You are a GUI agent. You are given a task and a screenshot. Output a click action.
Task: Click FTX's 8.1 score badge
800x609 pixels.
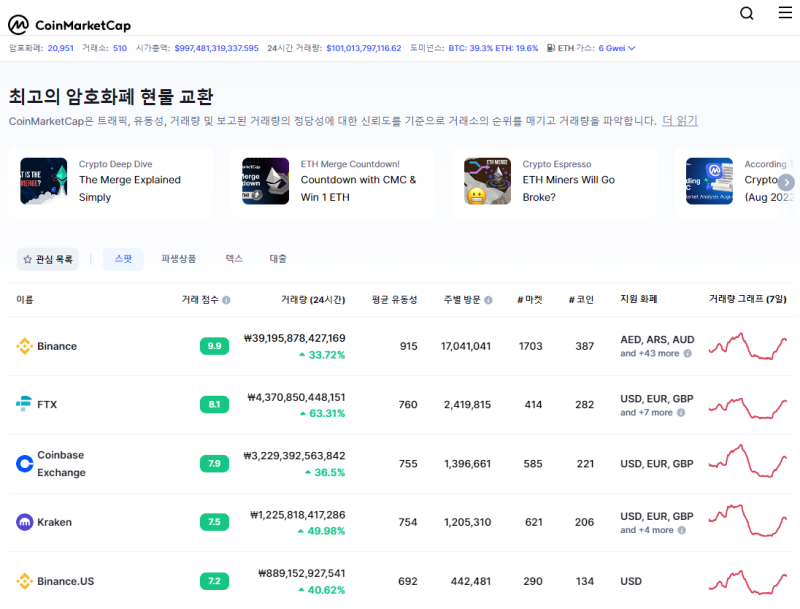(x=214, y=404)
